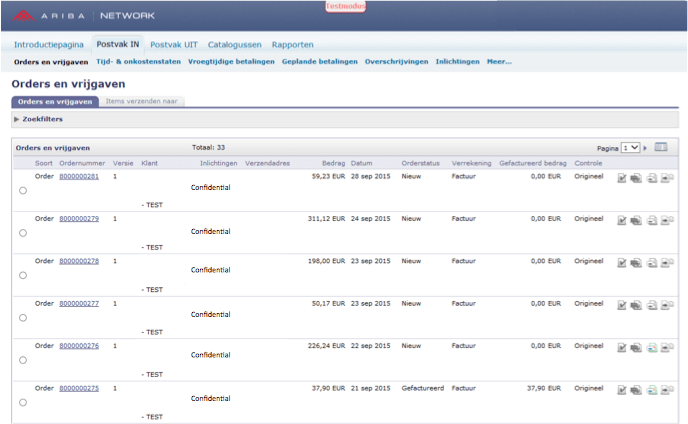Click truck shipping icon for order 8000000281

636,178
